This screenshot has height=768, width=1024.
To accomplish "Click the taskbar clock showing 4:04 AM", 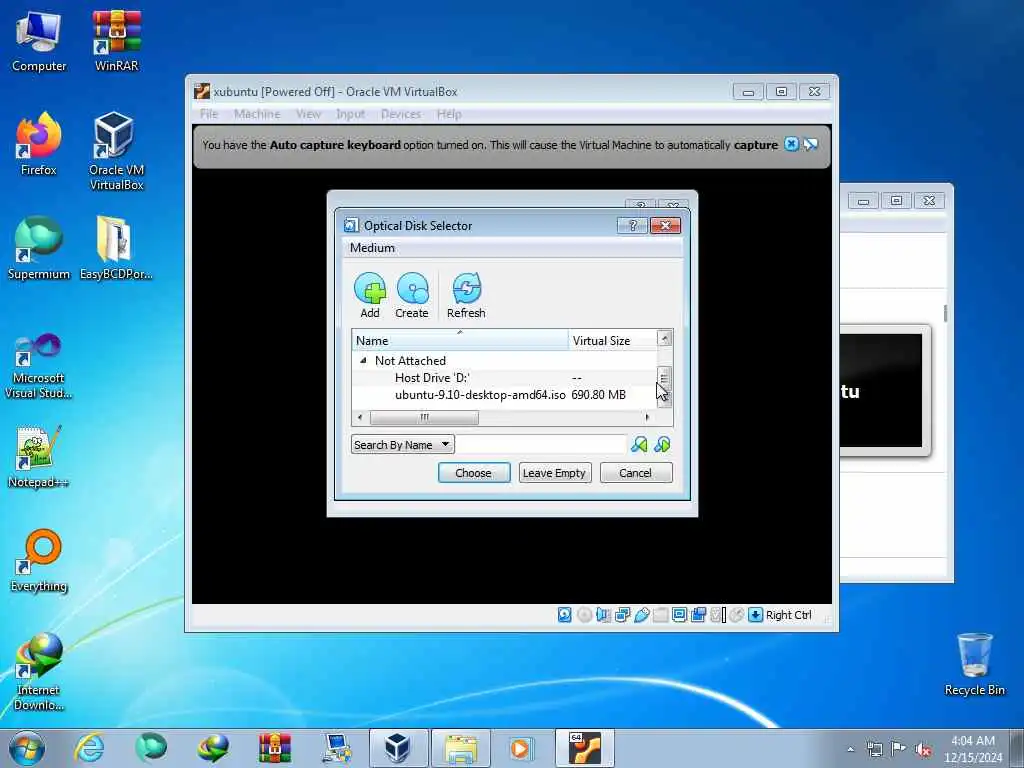I will click(x=973, y=748).
